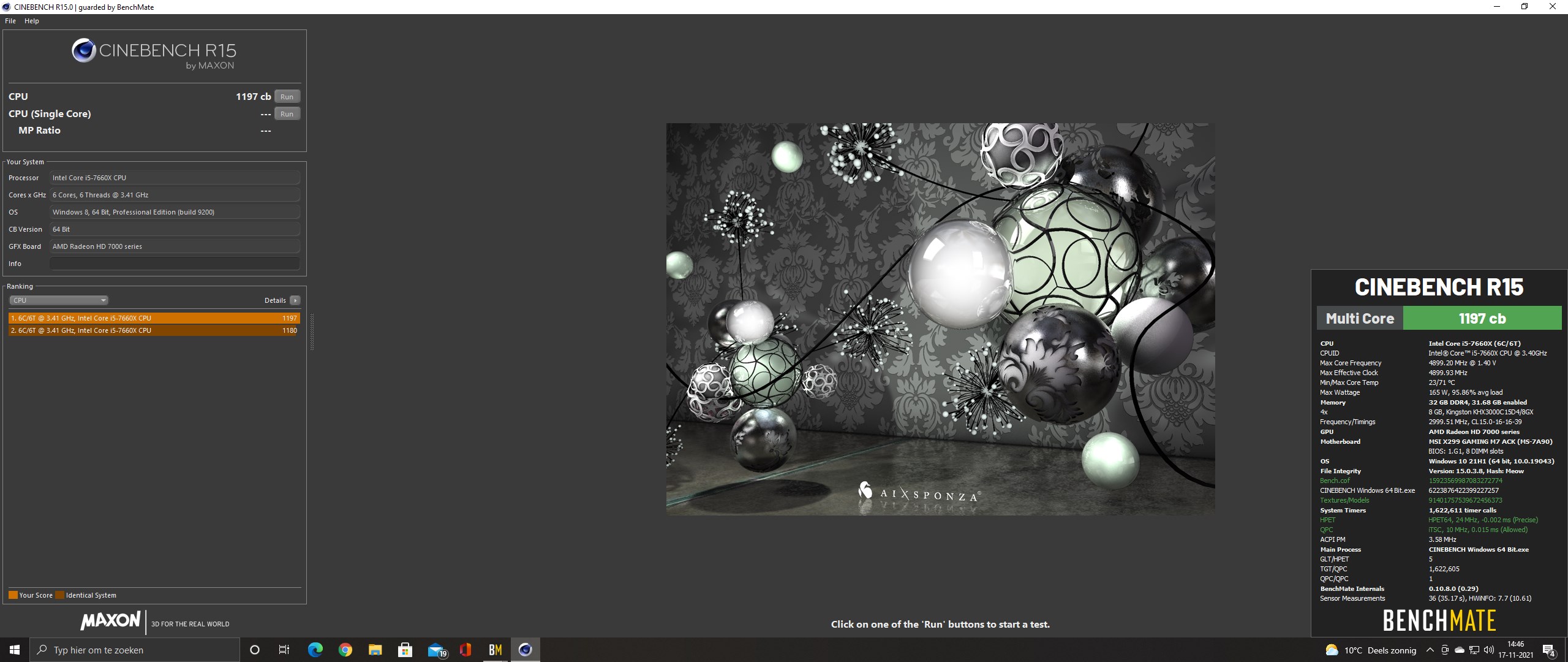Screen dimensions: 1568x662
Task: Open Cortana circle icon
Action: [255, 650]
